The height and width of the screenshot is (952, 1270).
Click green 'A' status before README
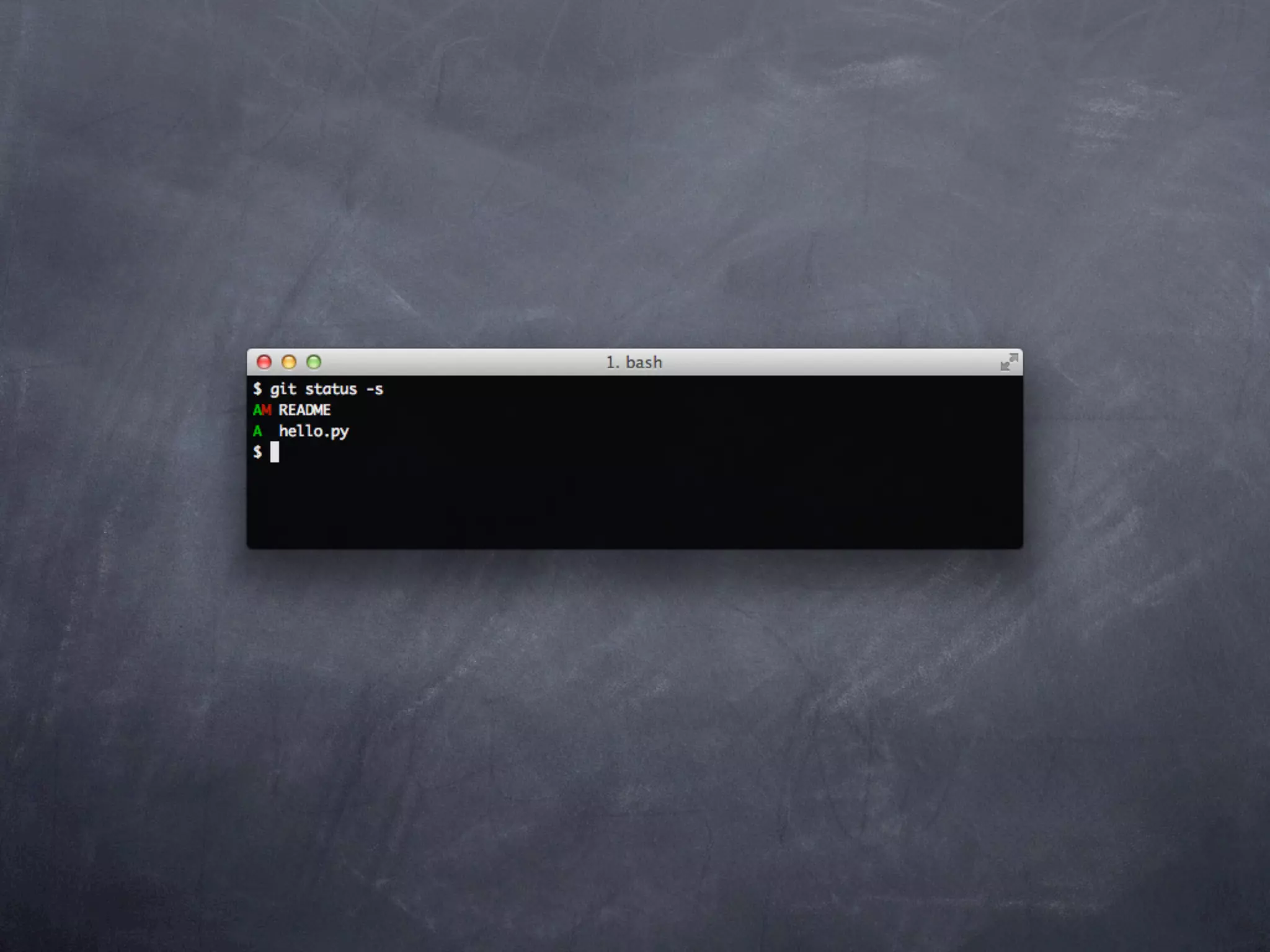257,410
